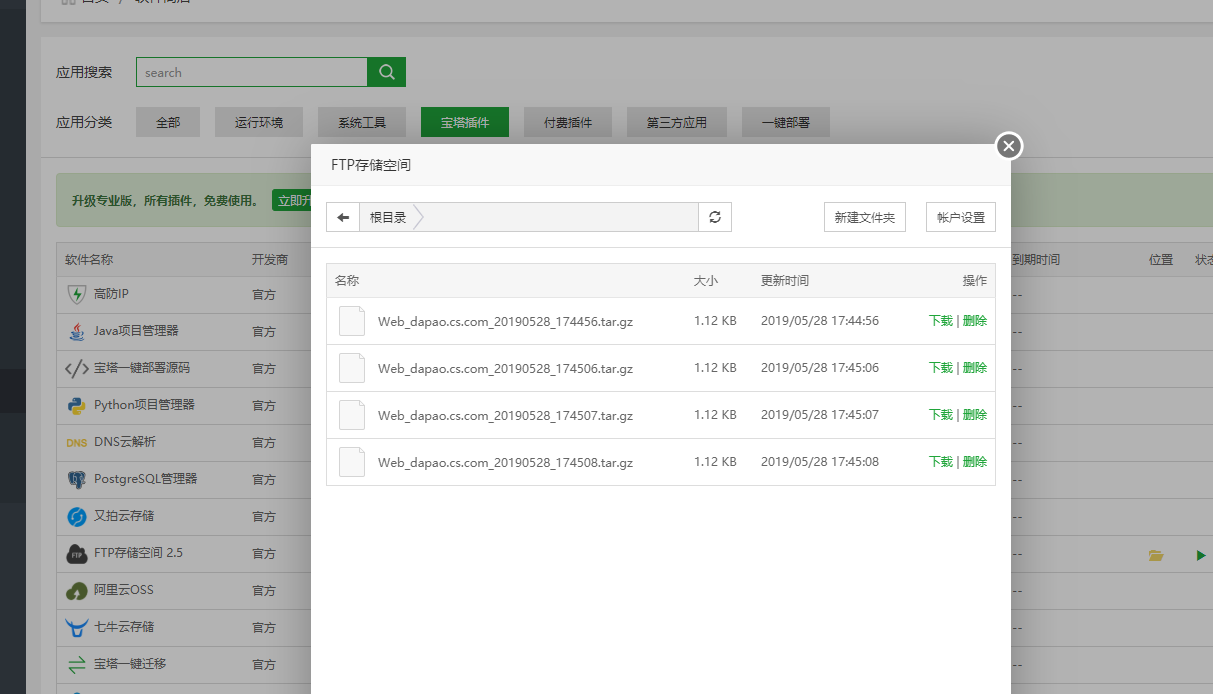Download the 174456.tar.gz backup
1213x694 pixels.
pos(941,321)
